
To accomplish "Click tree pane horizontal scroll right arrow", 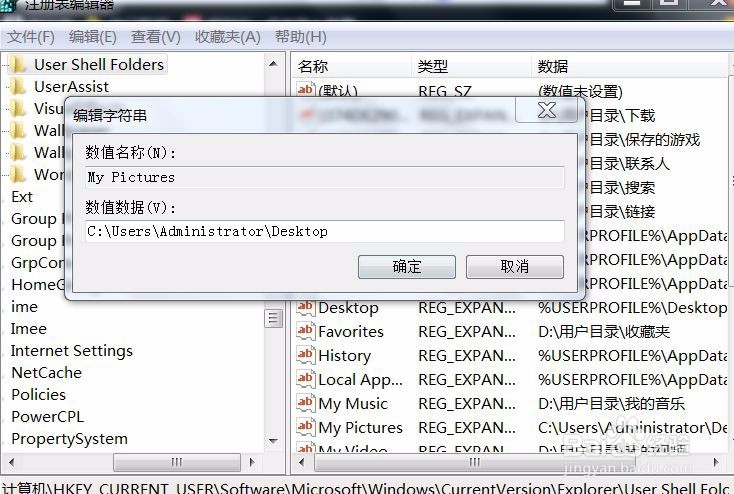I will click(x=253, y=463).
